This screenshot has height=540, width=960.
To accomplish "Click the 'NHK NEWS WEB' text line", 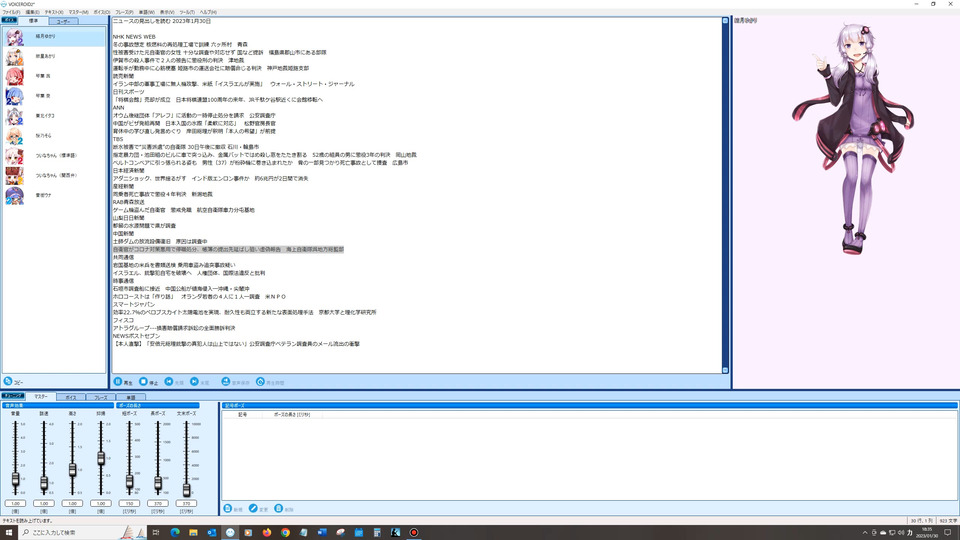I will 134,37.
